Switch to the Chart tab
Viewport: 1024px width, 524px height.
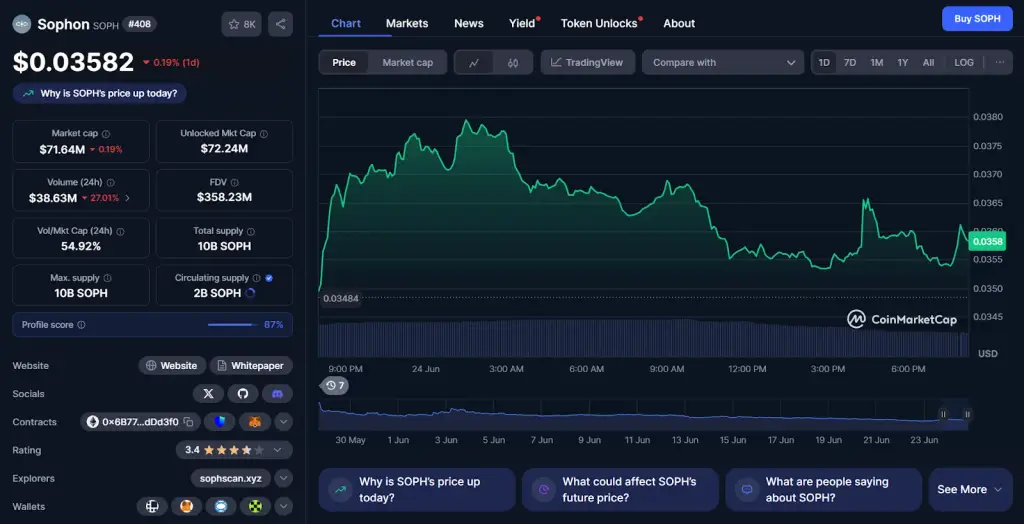[x=345, y=23]
